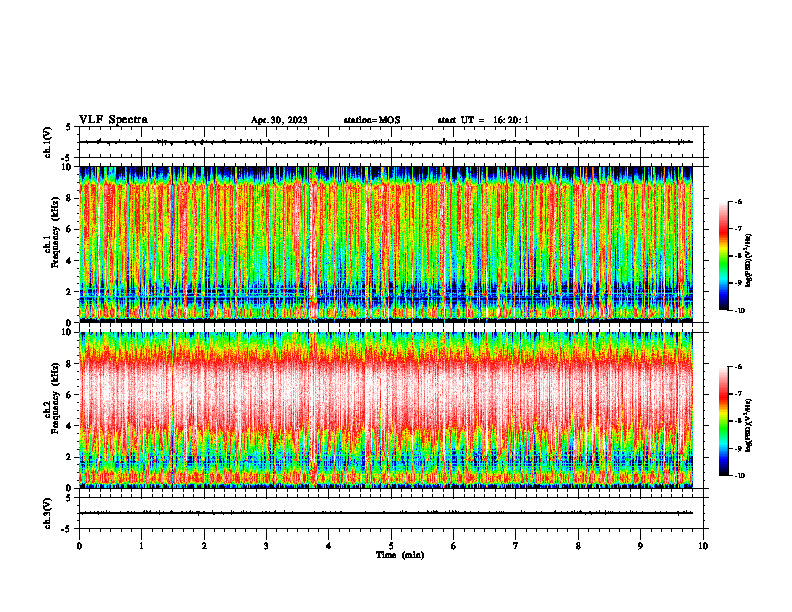Click the time axis tick label "2"
Screen dimensions: 792x612
204,546
